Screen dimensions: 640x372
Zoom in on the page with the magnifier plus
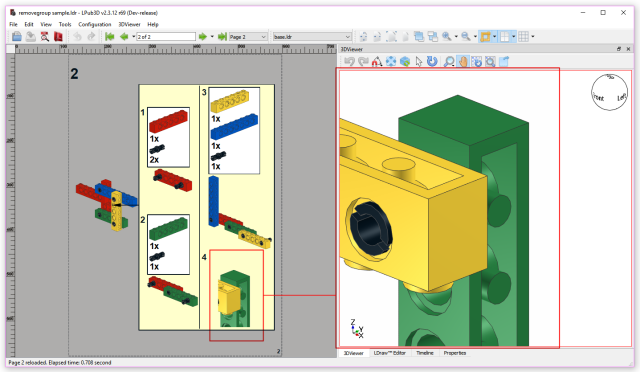coord(447,37)
